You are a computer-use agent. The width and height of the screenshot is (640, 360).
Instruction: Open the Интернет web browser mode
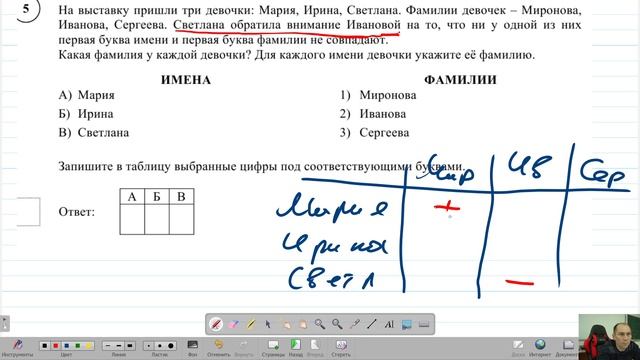click(x=540, y=348)
